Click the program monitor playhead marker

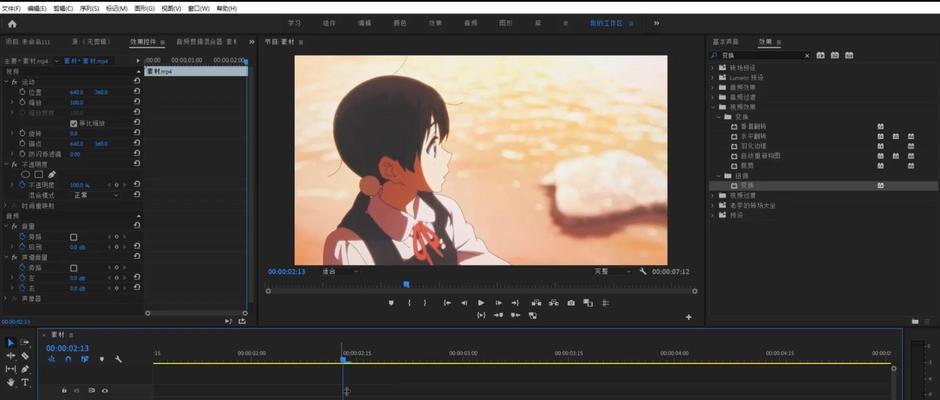(x=406, y=284)
